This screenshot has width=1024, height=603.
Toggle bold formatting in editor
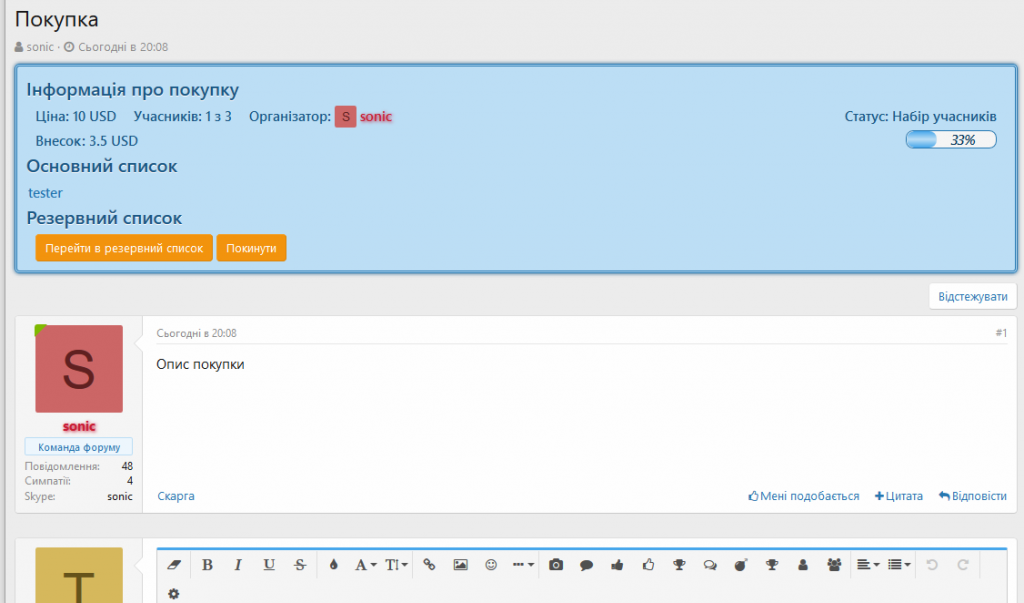pos(207,565)
